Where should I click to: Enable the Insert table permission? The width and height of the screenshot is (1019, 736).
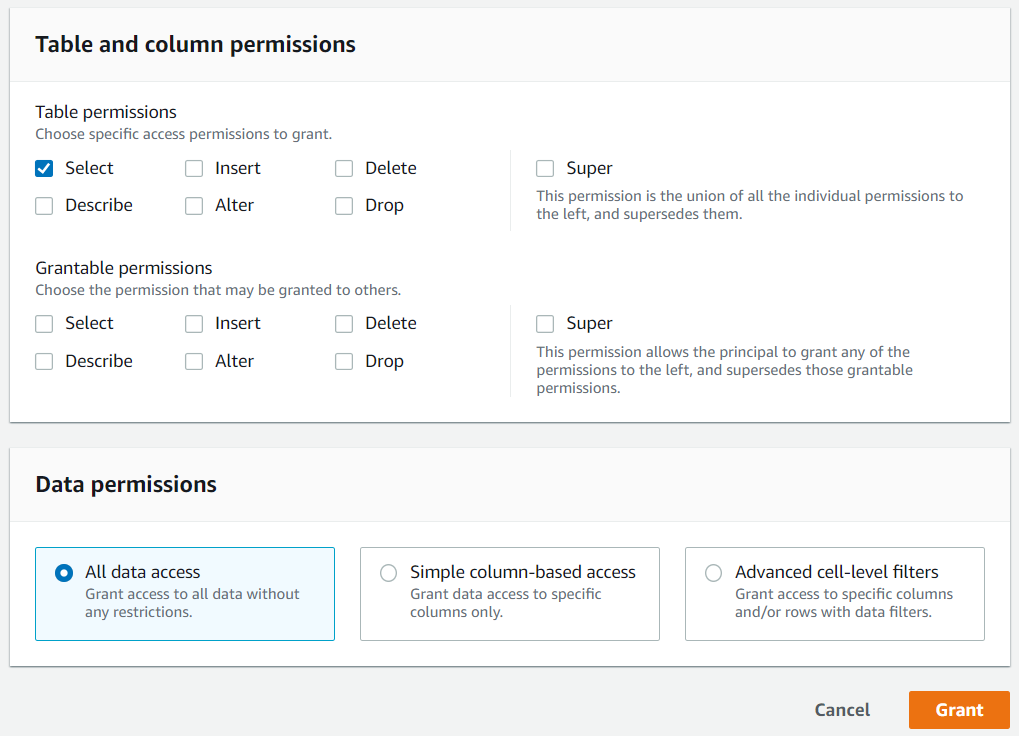pyautogui.click(x=194, y=169)
